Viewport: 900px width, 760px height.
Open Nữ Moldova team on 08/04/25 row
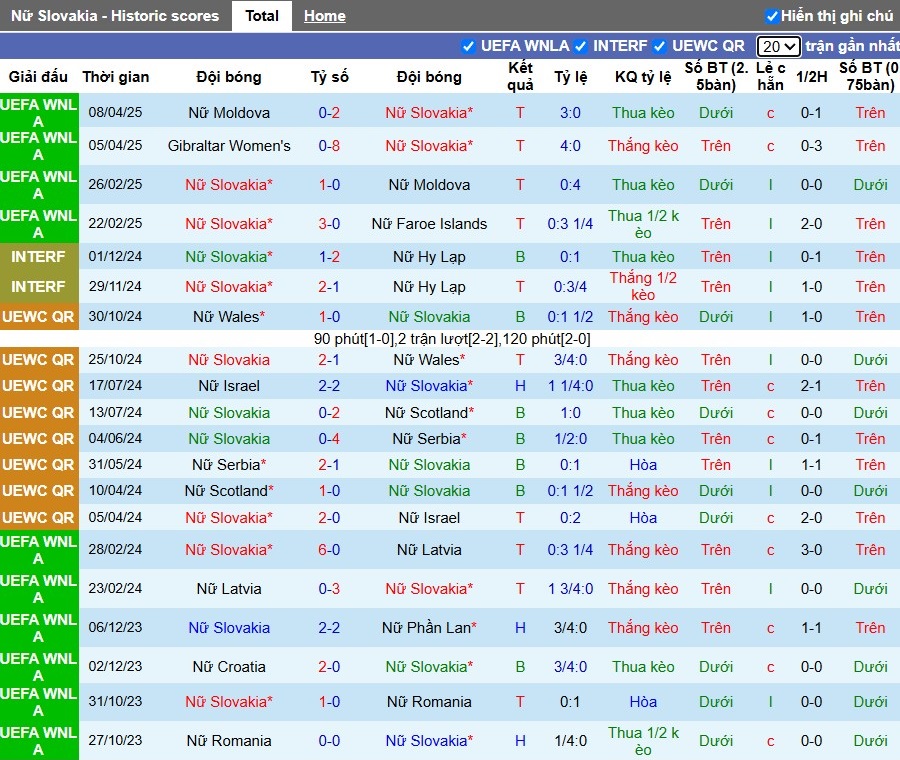[229, 113]
